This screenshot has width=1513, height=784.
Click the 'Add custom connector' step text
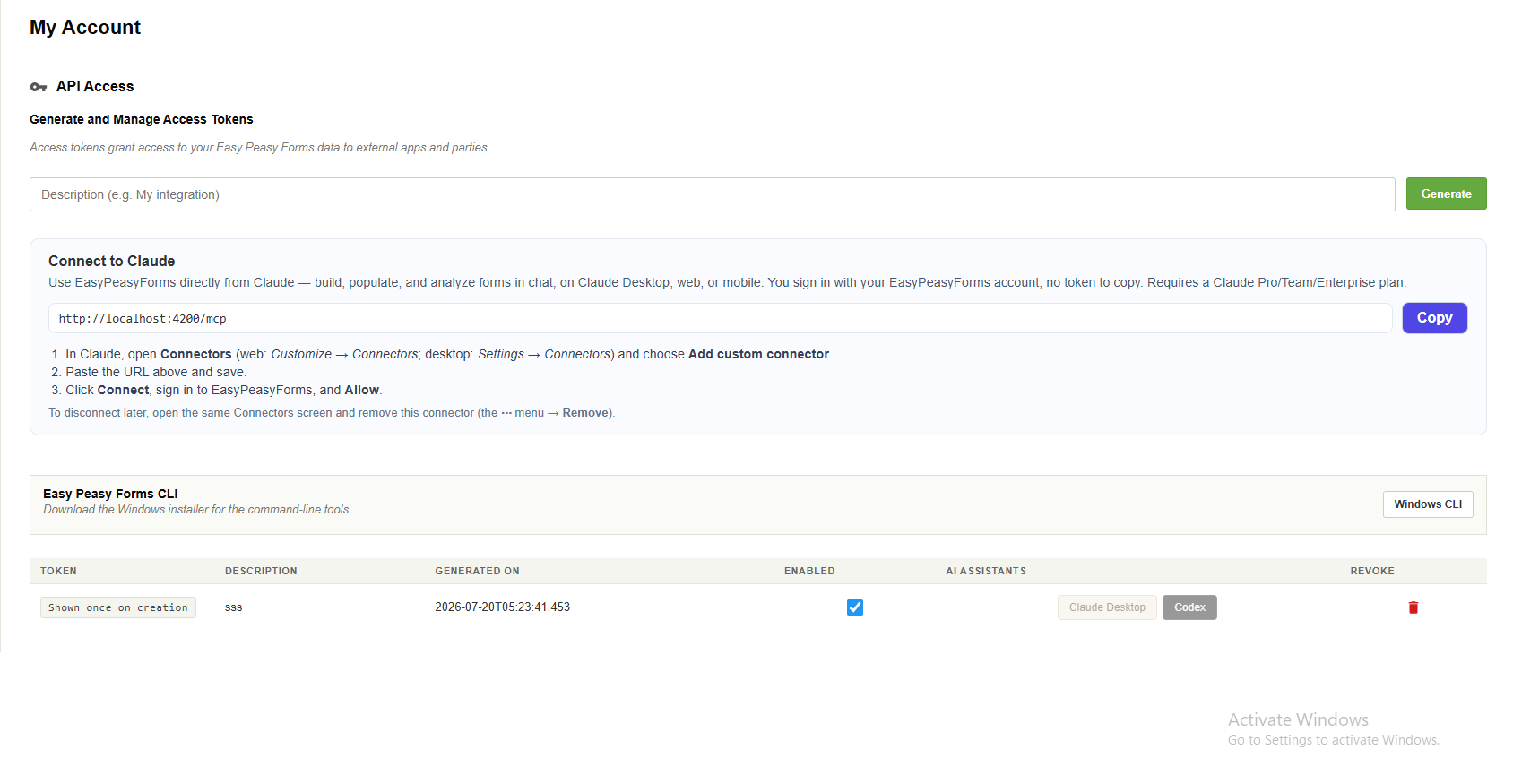tap(758, 354)
